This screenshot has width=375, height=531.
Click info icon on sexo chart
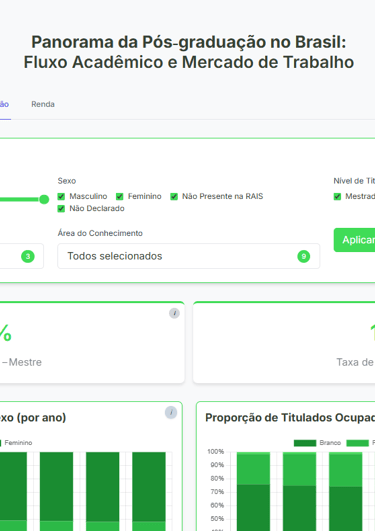coord(171,412)
